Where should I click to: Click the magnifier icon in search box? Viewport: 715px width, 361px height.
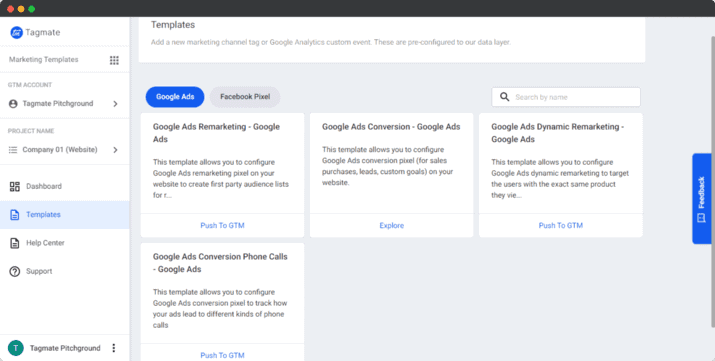click(504, 97)
